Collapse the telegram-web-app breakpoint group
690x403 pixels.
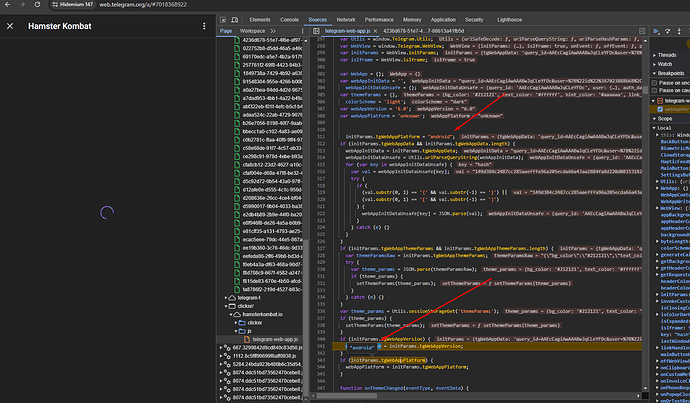(x=653, y=101)
